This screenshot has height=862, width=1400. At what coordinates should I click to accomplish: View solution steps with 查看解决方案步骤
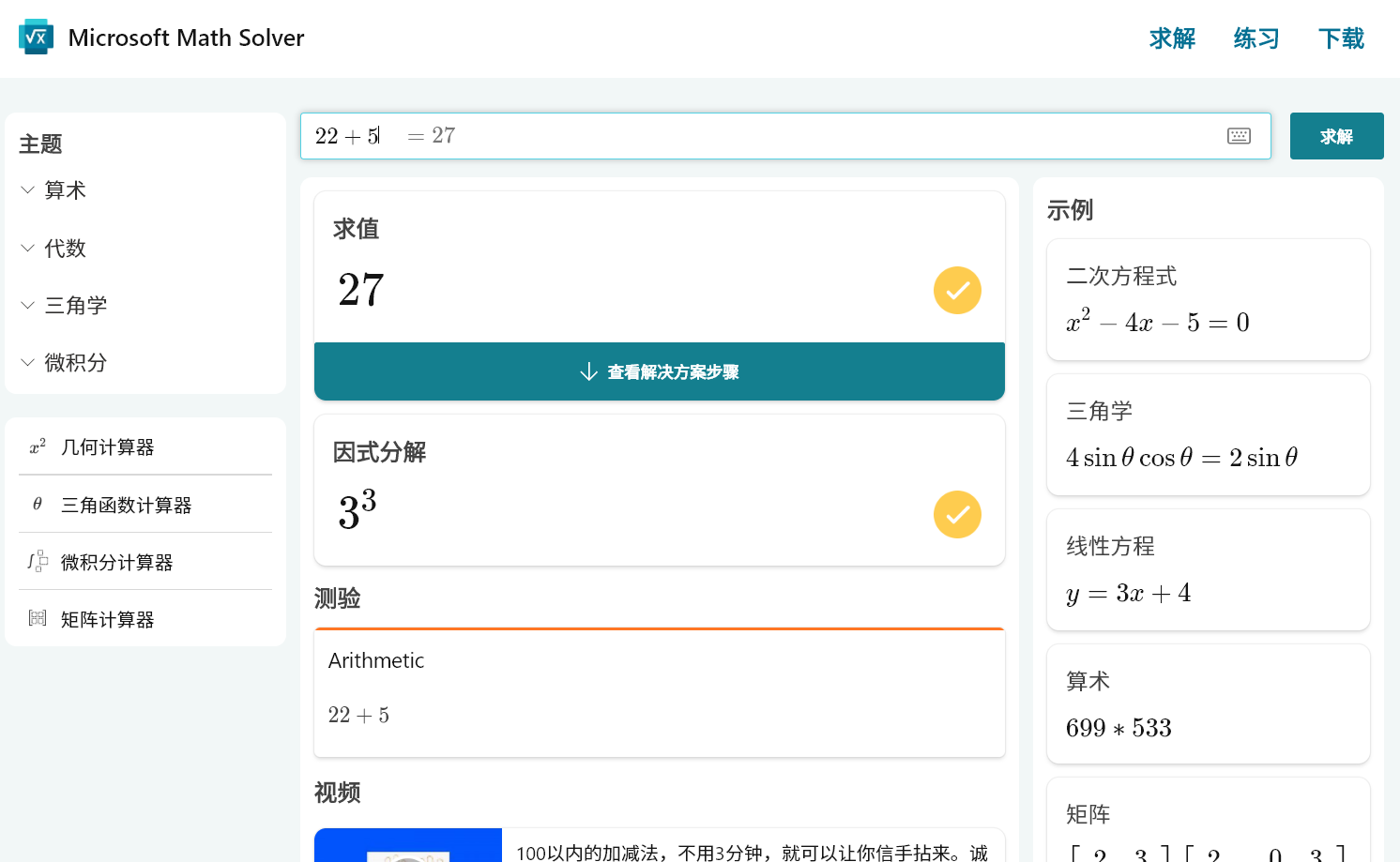659,372
